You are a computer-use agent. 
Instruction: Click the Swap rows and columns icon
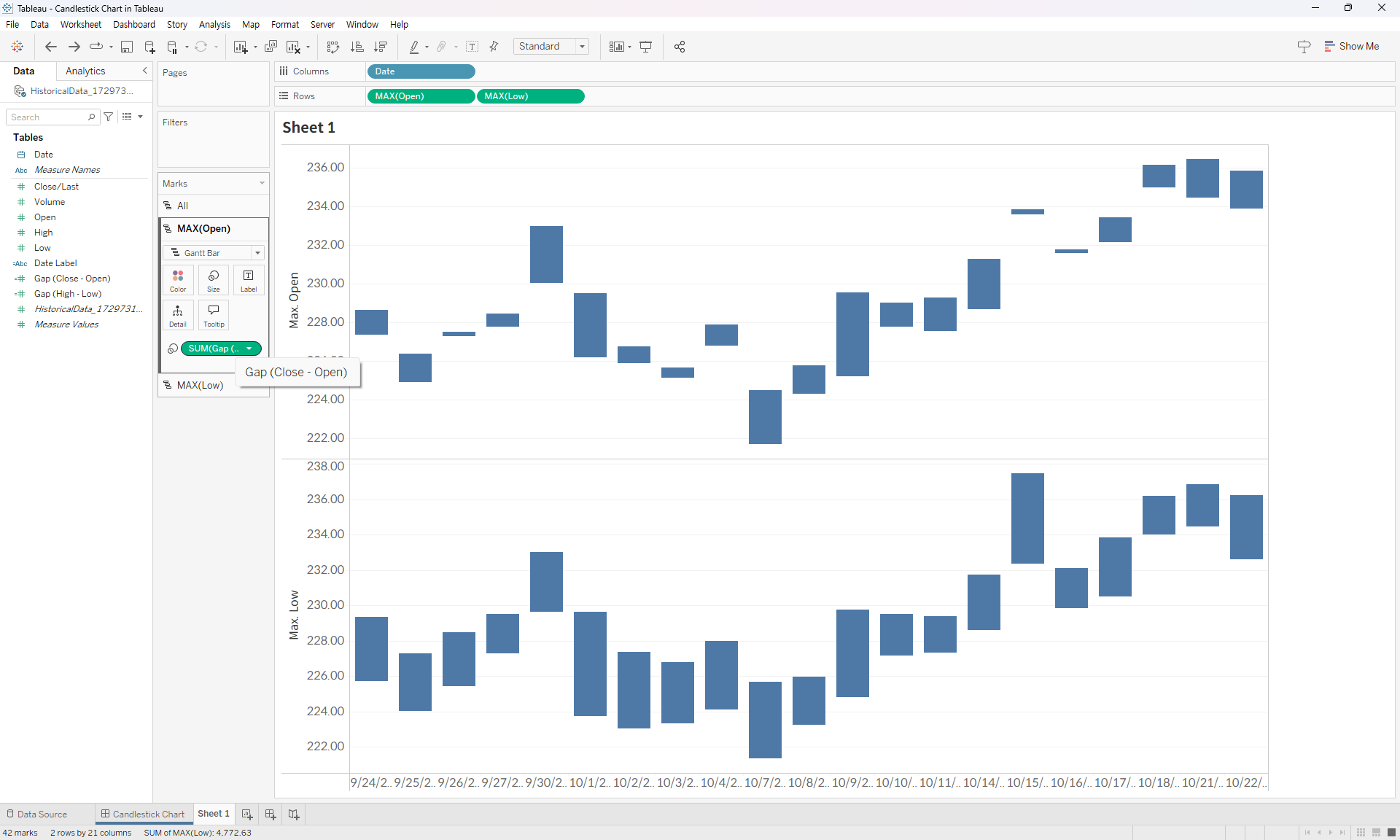click(x=333, y=47)
